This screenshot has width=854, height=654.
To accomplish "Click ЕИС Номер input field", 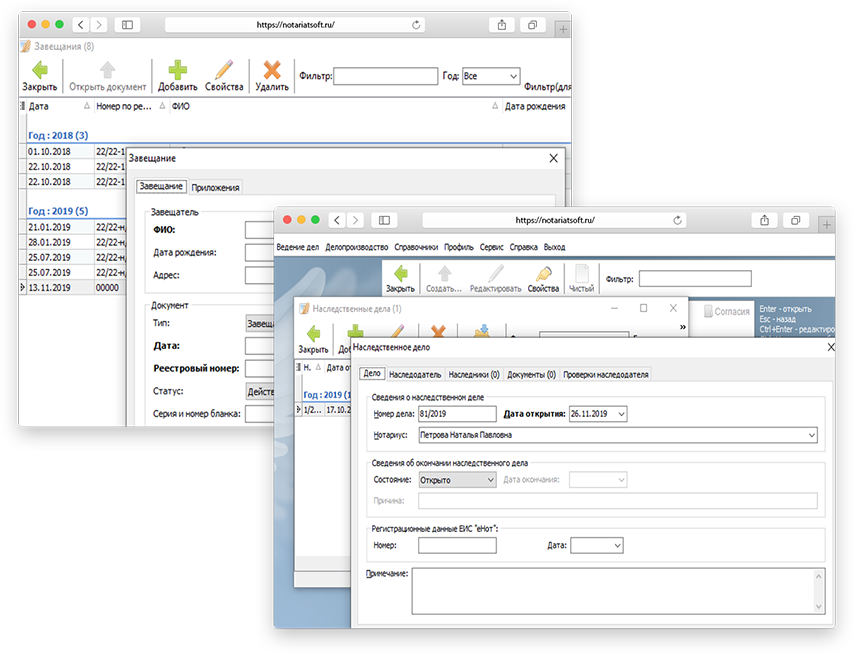I will point(457,545).
